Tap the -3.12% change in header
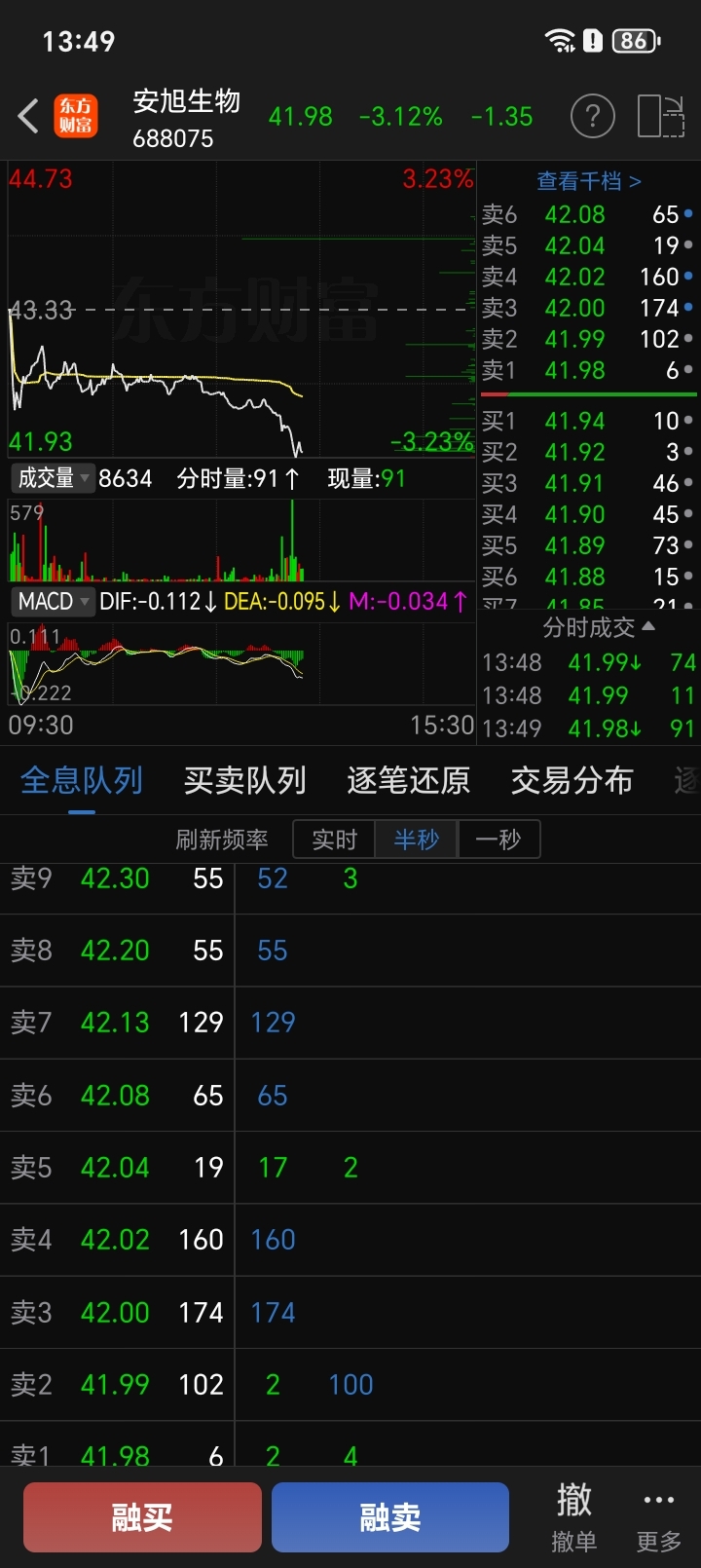Image resolution: width=701 pixels, height=1568 pixels. click(401, 117)
